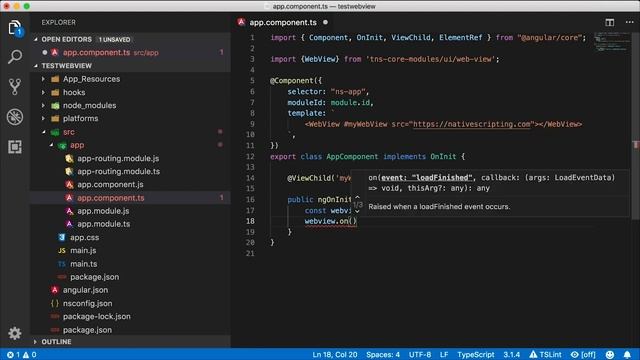The height and width of the screenshot is (360, 640).
Task: Open app.component.ts in Open Editors list
Action: [131, 53]
